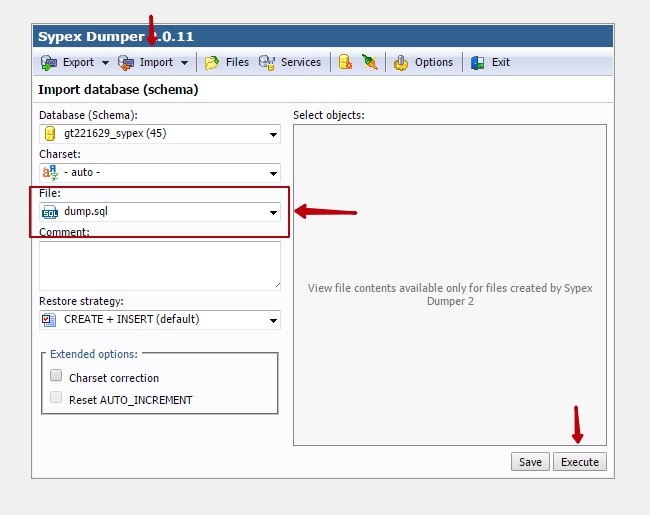Open the Export dropdown arrow
The width and height of the screenshot is (650, 515).
click(x=105, y=63)
